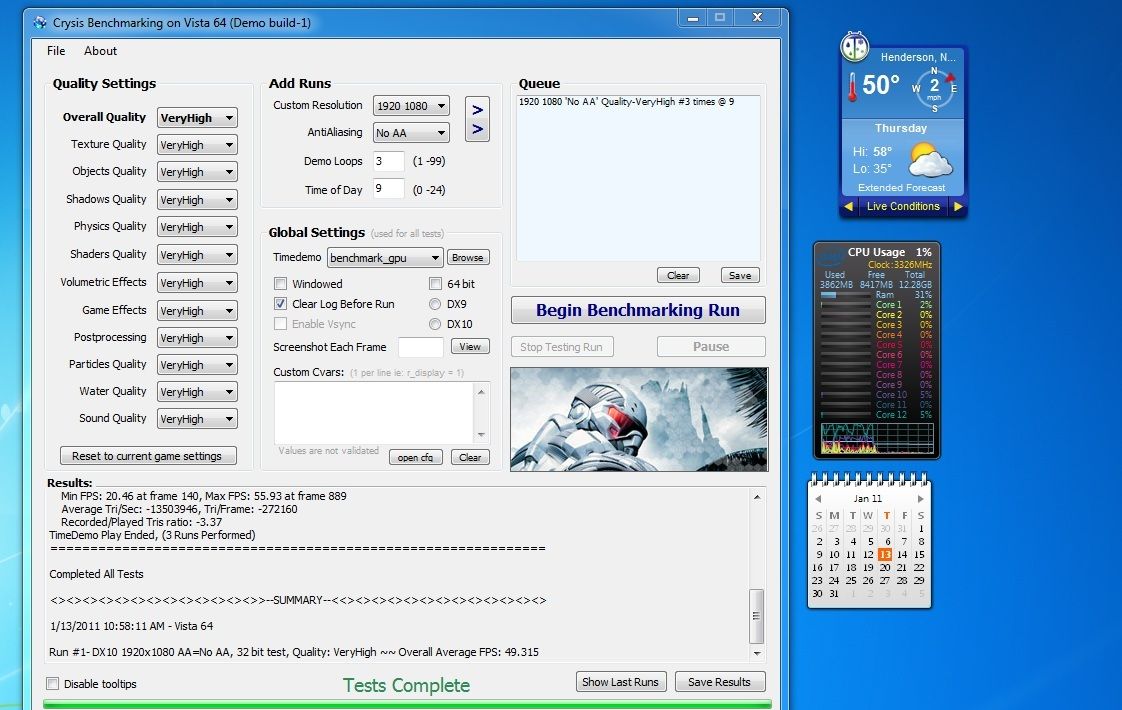Click the CPU usage history graph
Viewport: 1122px width, 710px height.
(x=877, y=439)
